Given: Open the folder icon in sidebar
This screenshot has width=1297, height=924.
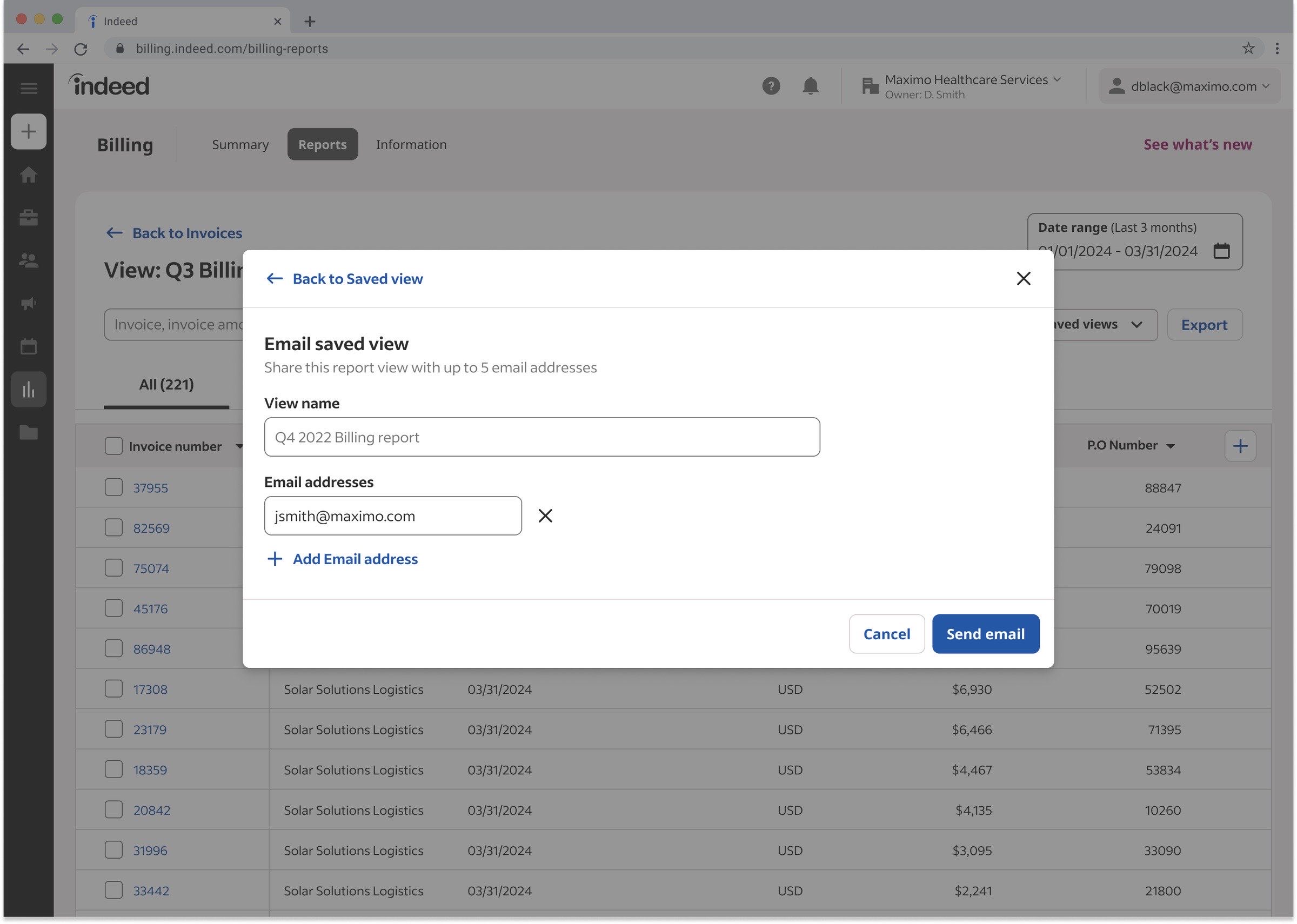Looking at the screenshot, I should 29,433.
